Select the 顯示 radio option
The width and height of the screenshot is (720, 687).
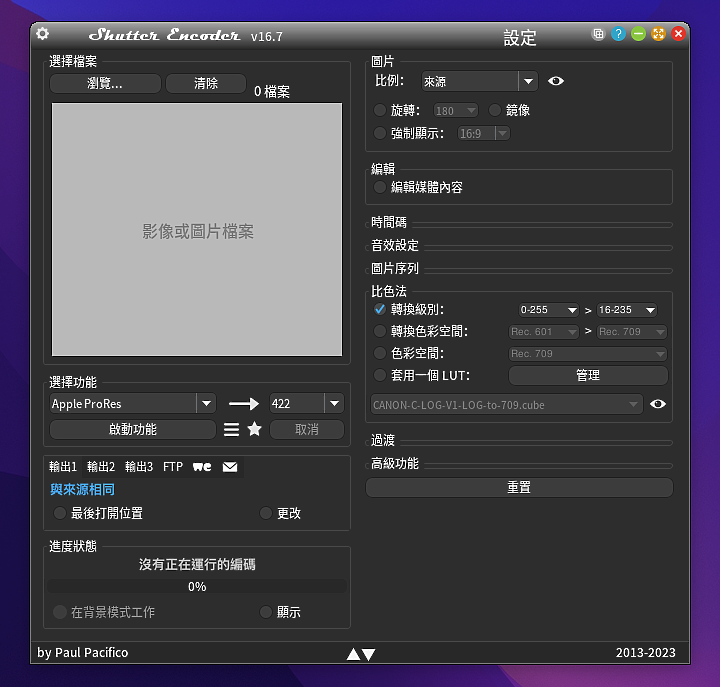pyautogui.click(x=266, y=612)
